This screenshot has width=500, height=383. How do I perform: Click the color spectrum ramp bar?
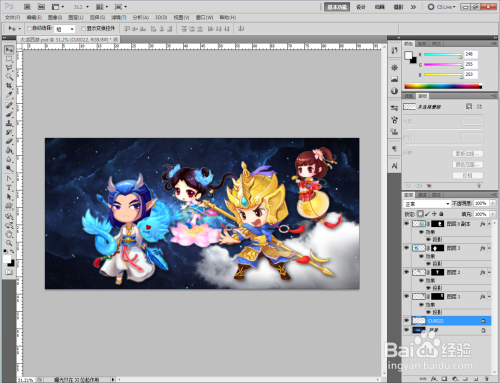point(443,86)
